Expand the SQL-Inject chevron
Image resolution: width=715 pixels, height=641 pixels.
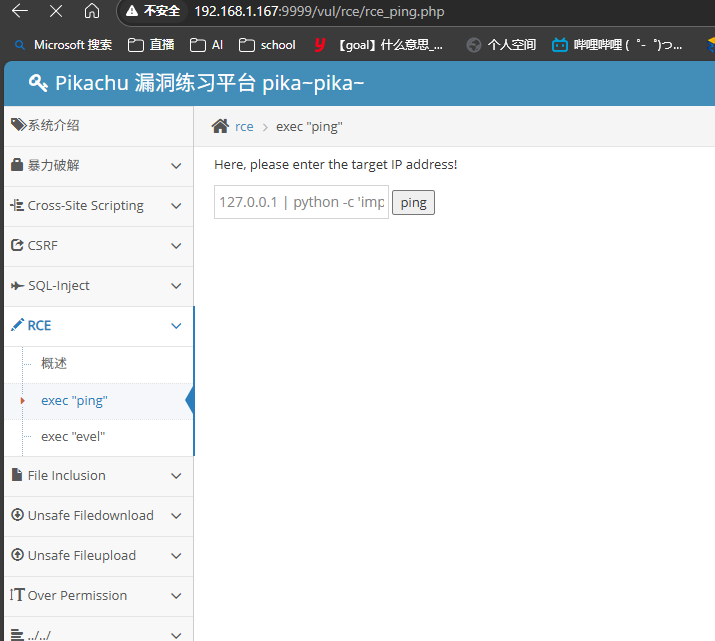click(176, 286)
